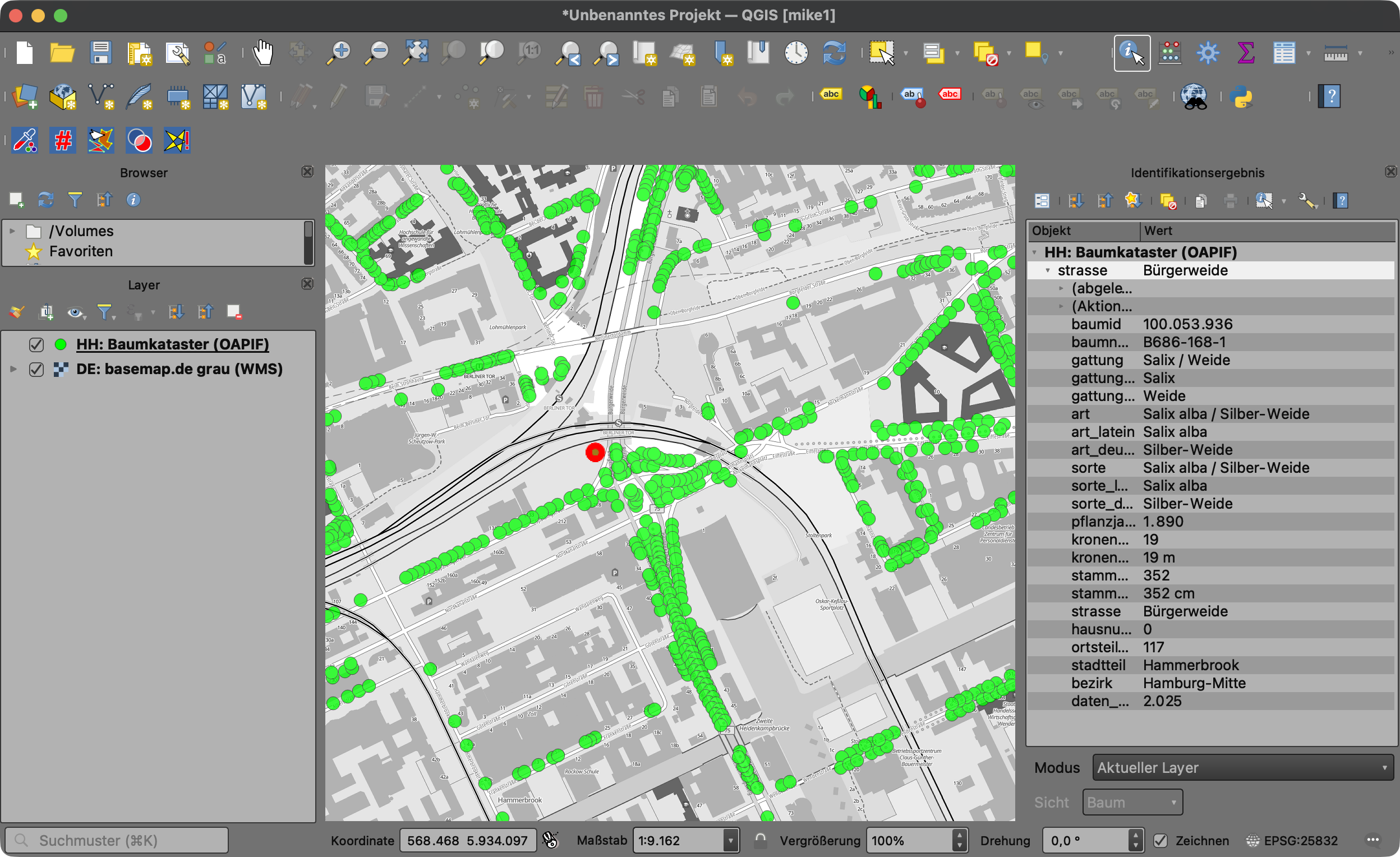
Task: Toggle DE: basemap.de grau layer checkbox
Action: pos(36,370)
